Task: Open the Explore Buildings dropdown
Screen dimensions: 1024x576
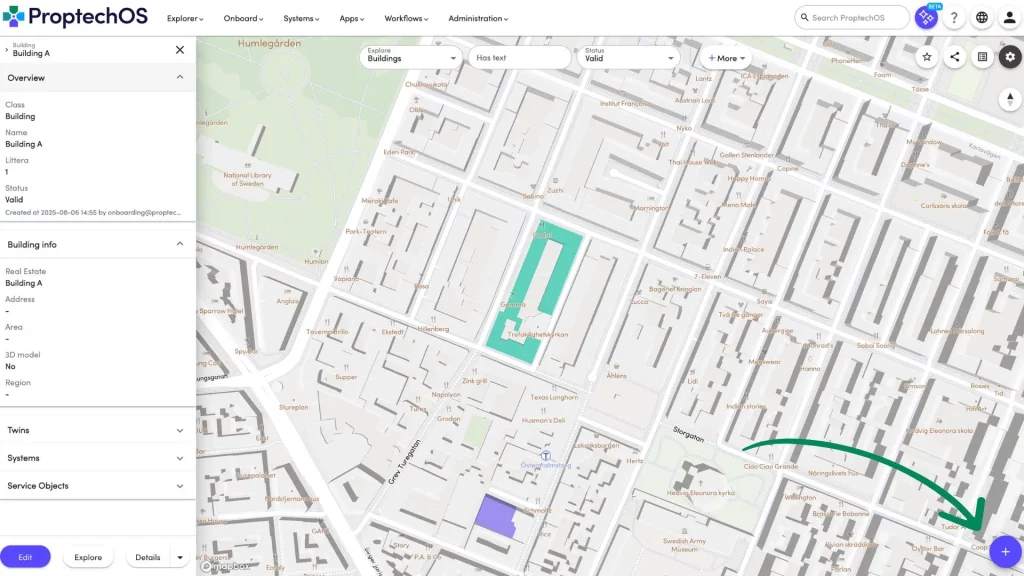Action: (411, 58)
